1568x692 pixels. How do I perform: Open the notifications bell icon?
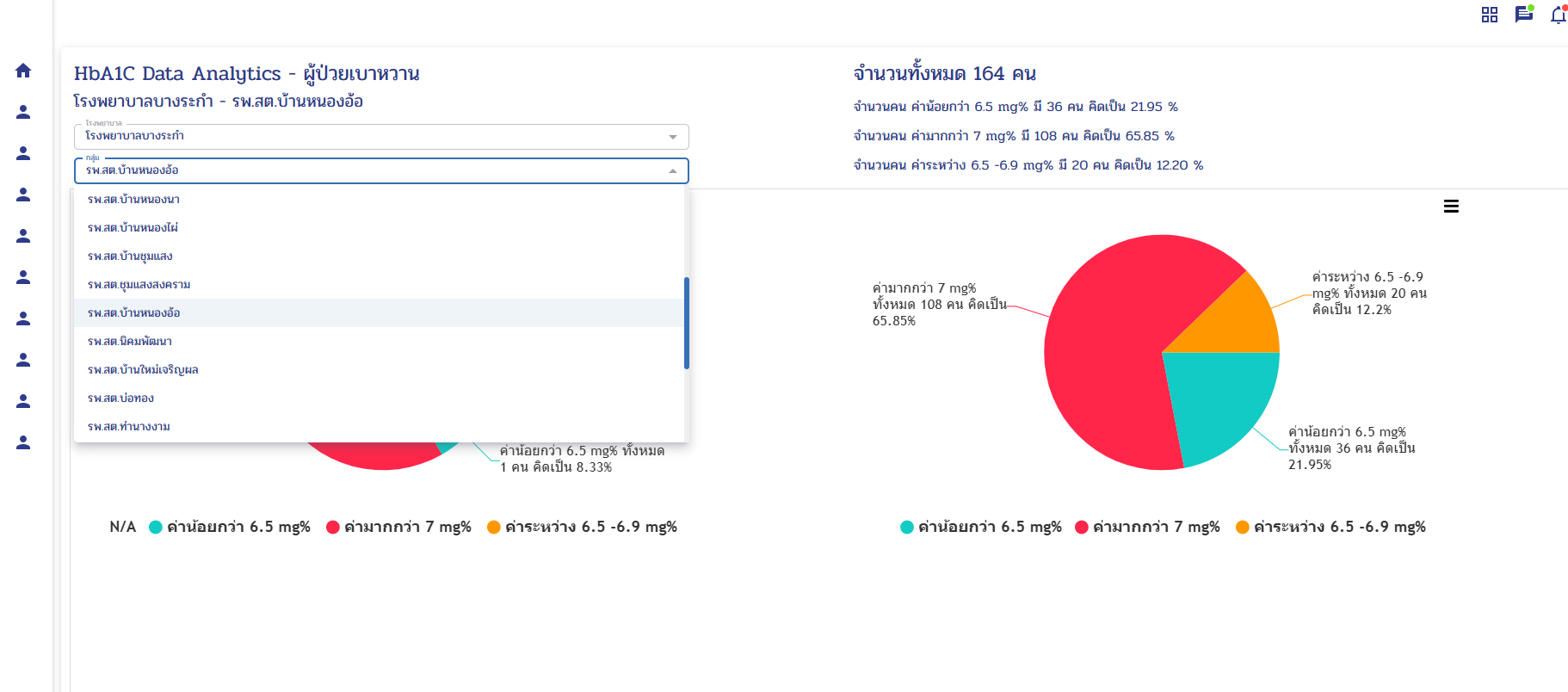tap(1558, 15)
